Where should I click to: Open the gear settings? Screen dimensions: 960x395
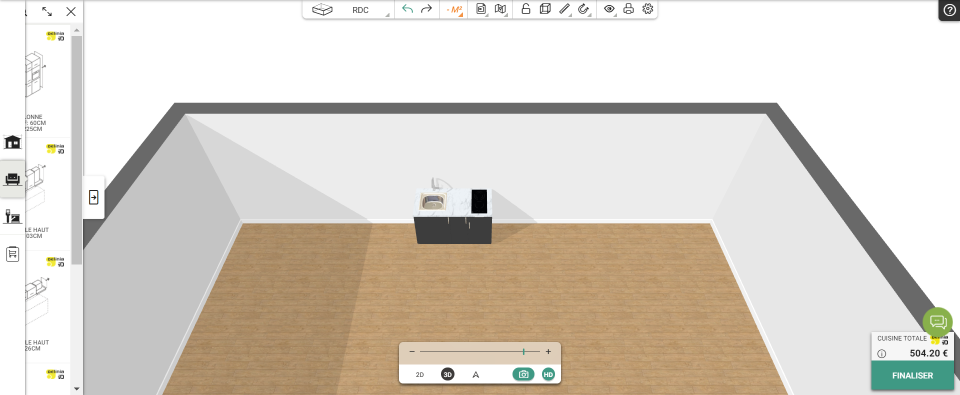pyautogui.click(x=648, y=9)
